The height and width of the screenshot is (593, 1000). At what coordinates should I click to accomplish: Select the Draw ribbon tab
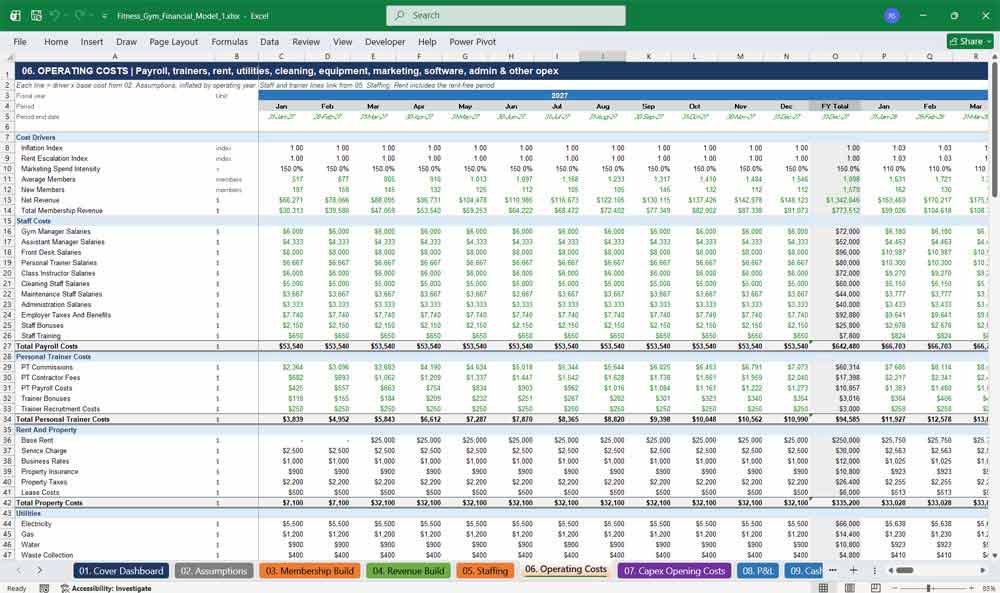[126, 41]
